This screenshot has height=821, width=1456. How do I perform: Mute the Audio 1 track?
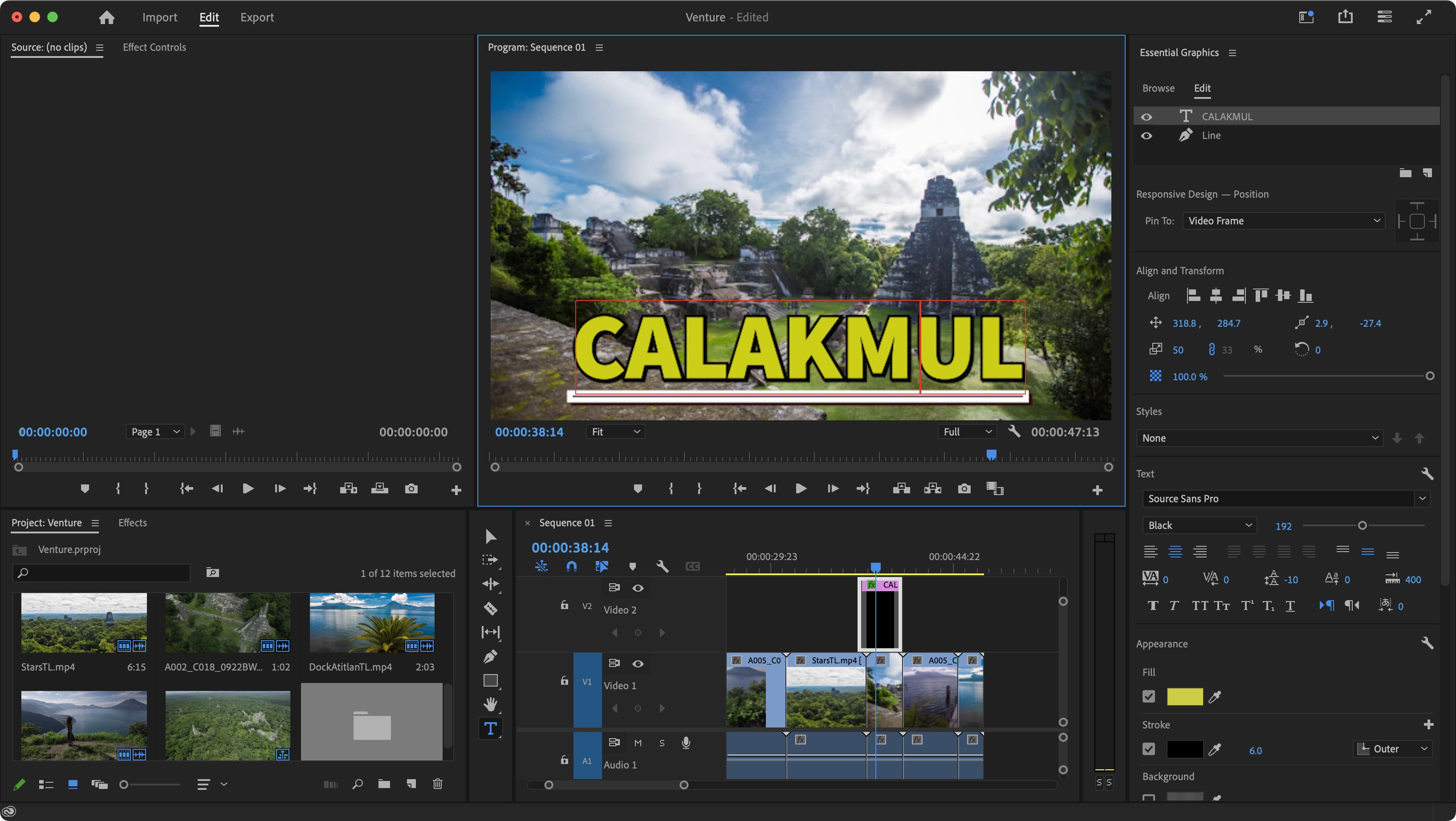(x=638, y=743)
